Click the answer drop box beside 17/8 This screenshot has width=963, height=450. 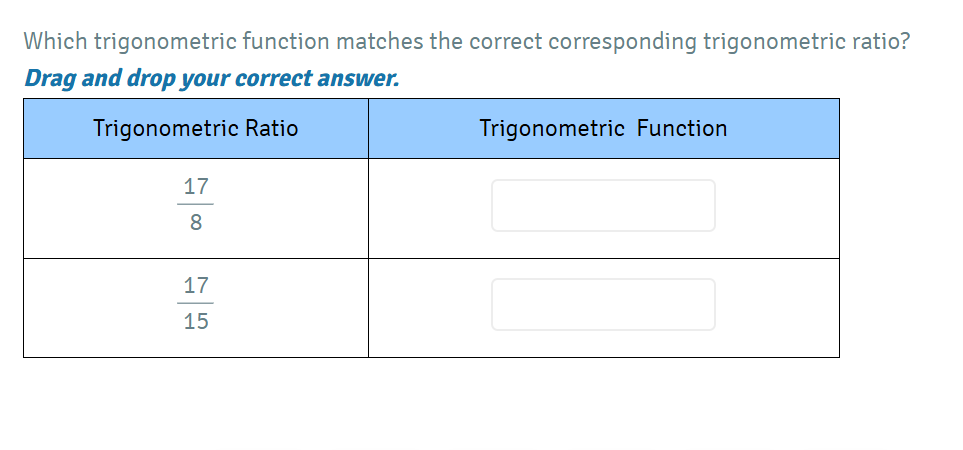[x=603, y=206]
